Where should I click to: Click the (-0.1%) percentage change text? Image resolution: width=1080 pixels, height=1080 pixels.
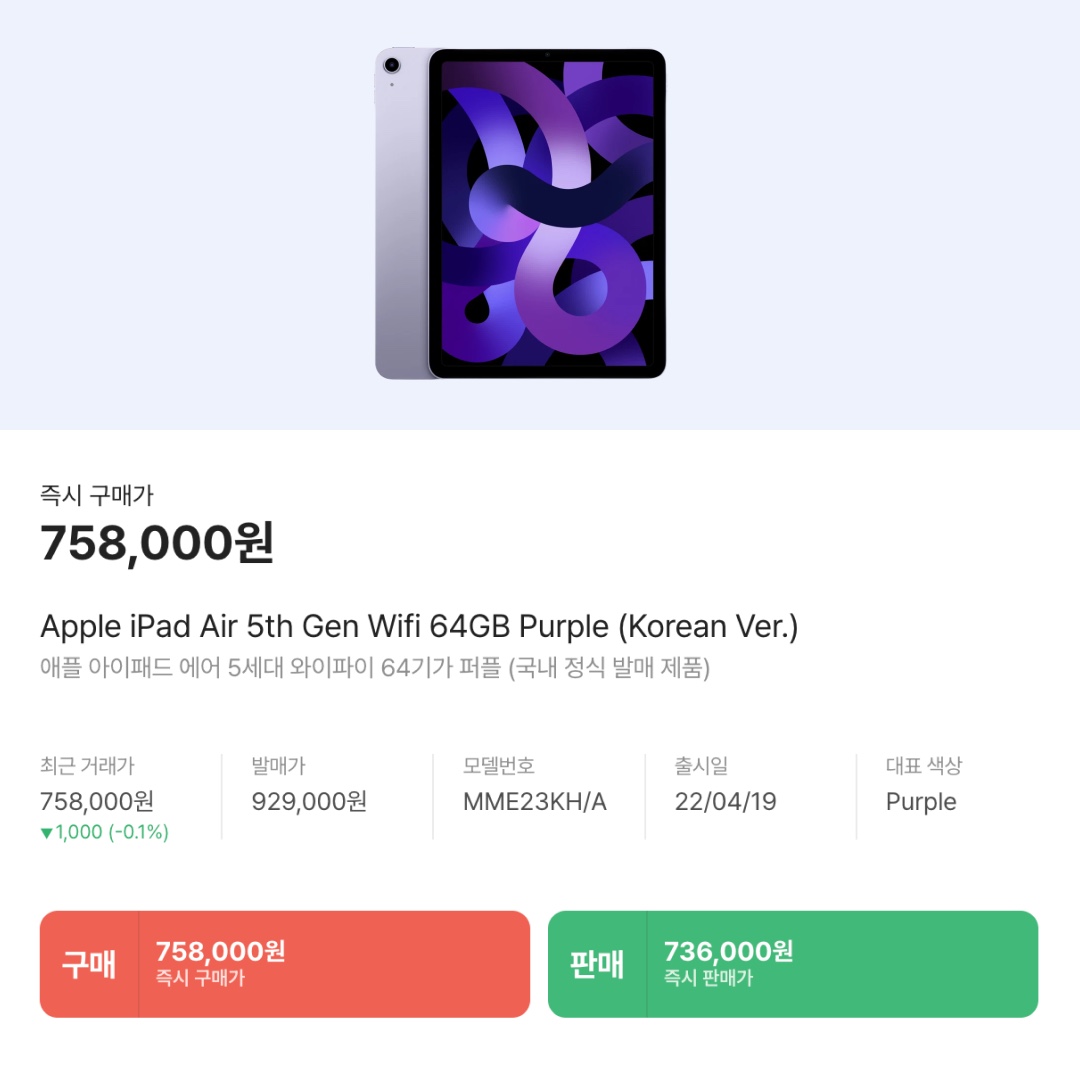click(138, 833)
